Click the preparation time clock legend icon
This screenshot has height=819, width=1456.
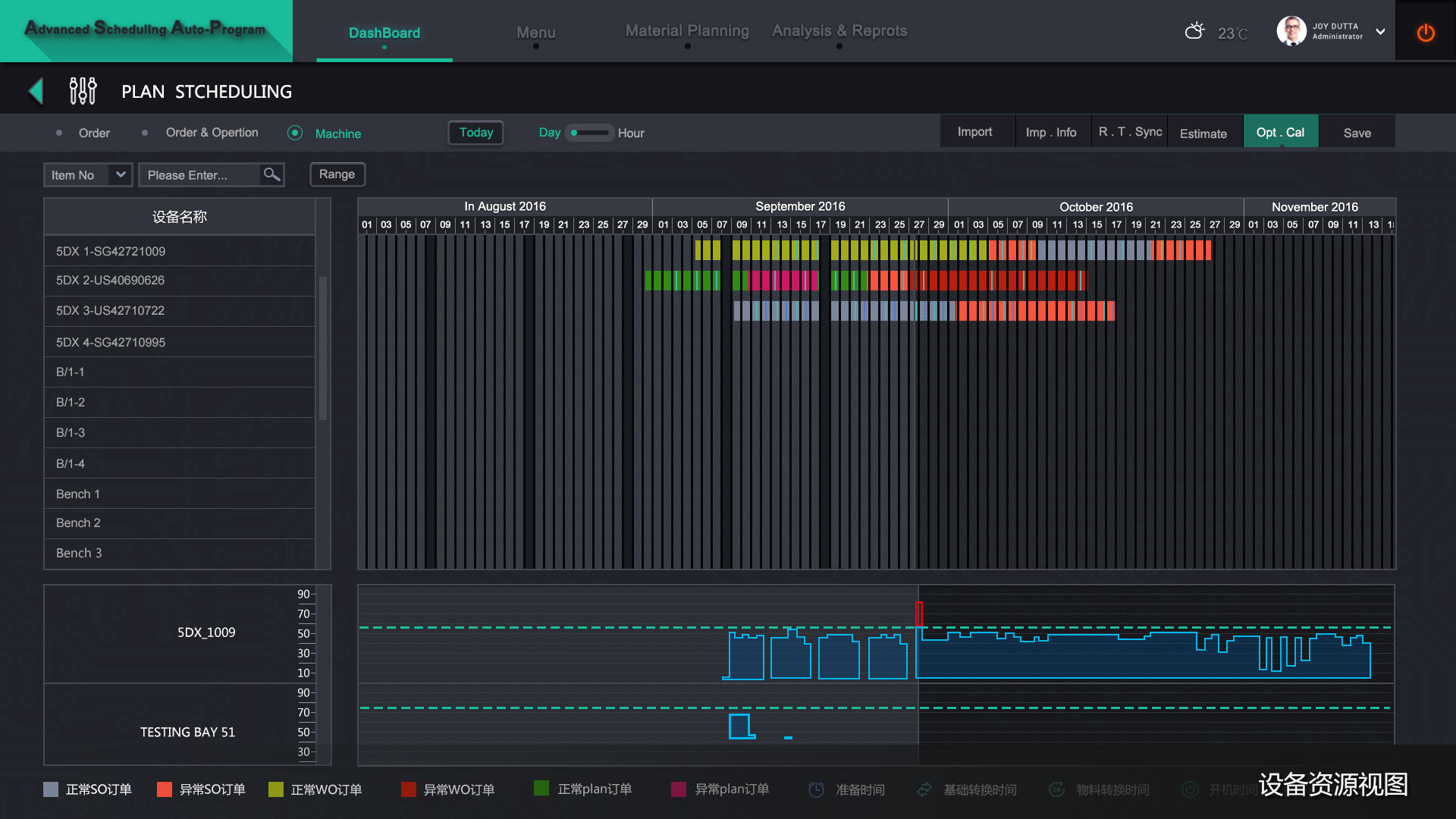pyautogui.click(x=816, y=789)
